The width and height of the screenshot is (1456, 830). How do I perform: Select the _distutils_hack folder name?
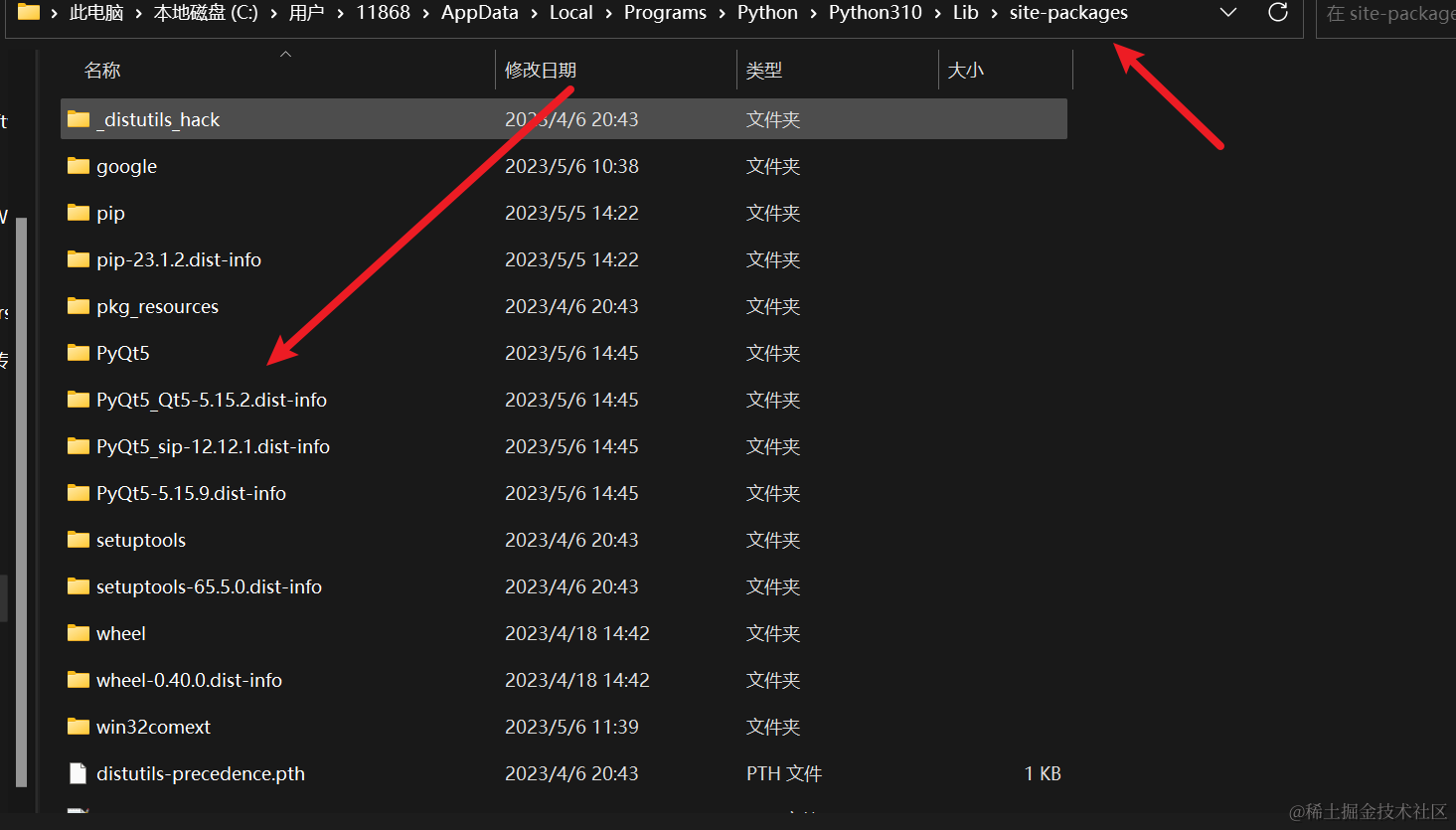[x=158, y=119]
